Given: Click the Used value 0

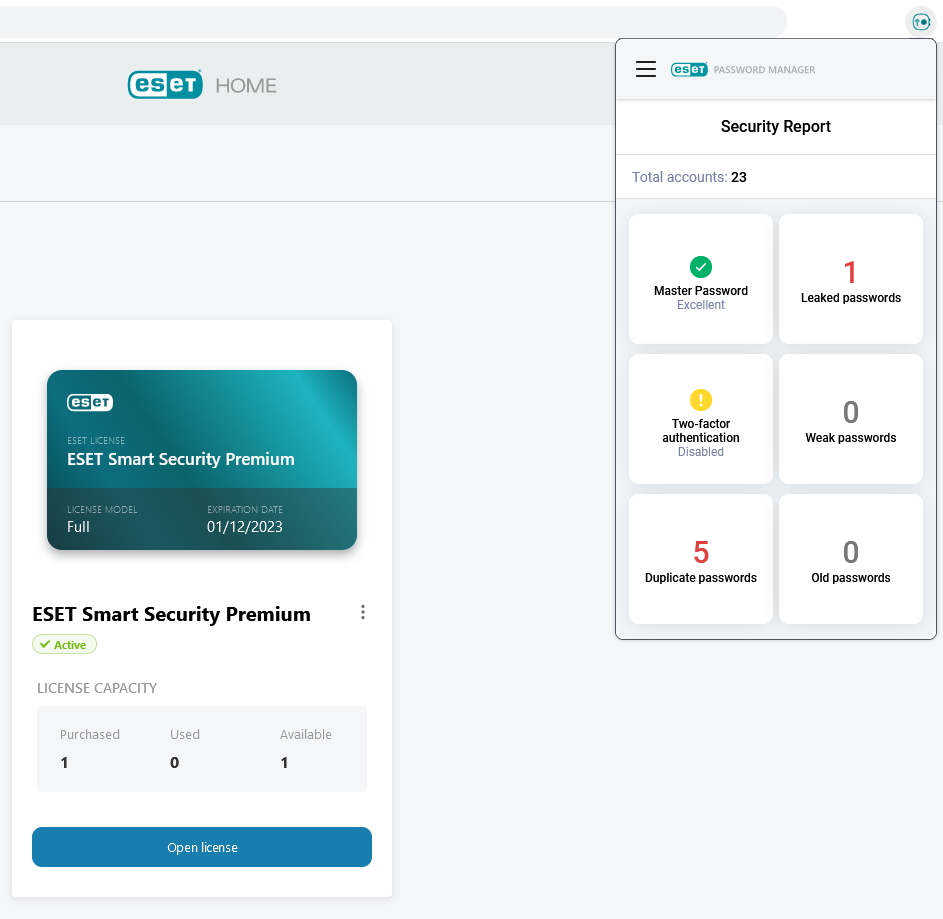Looking at the screenshot, I should (x=174, y=763).
